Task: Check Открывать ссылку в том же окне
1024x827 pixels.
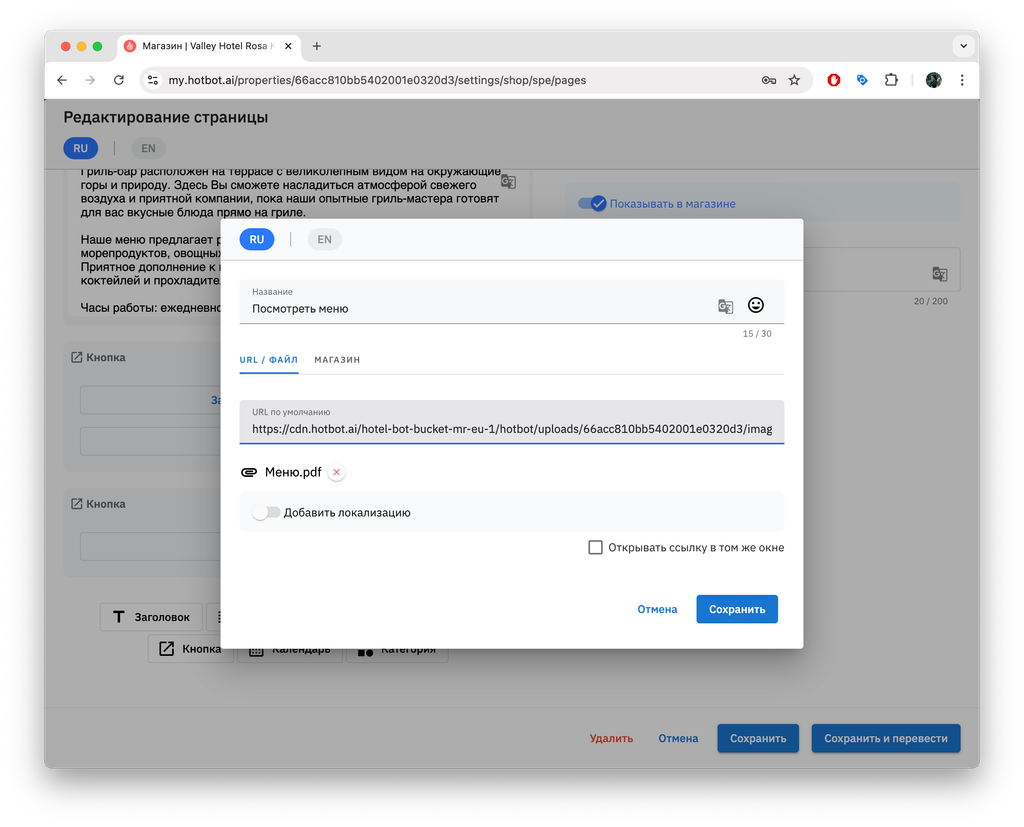Action: point(595,547)
